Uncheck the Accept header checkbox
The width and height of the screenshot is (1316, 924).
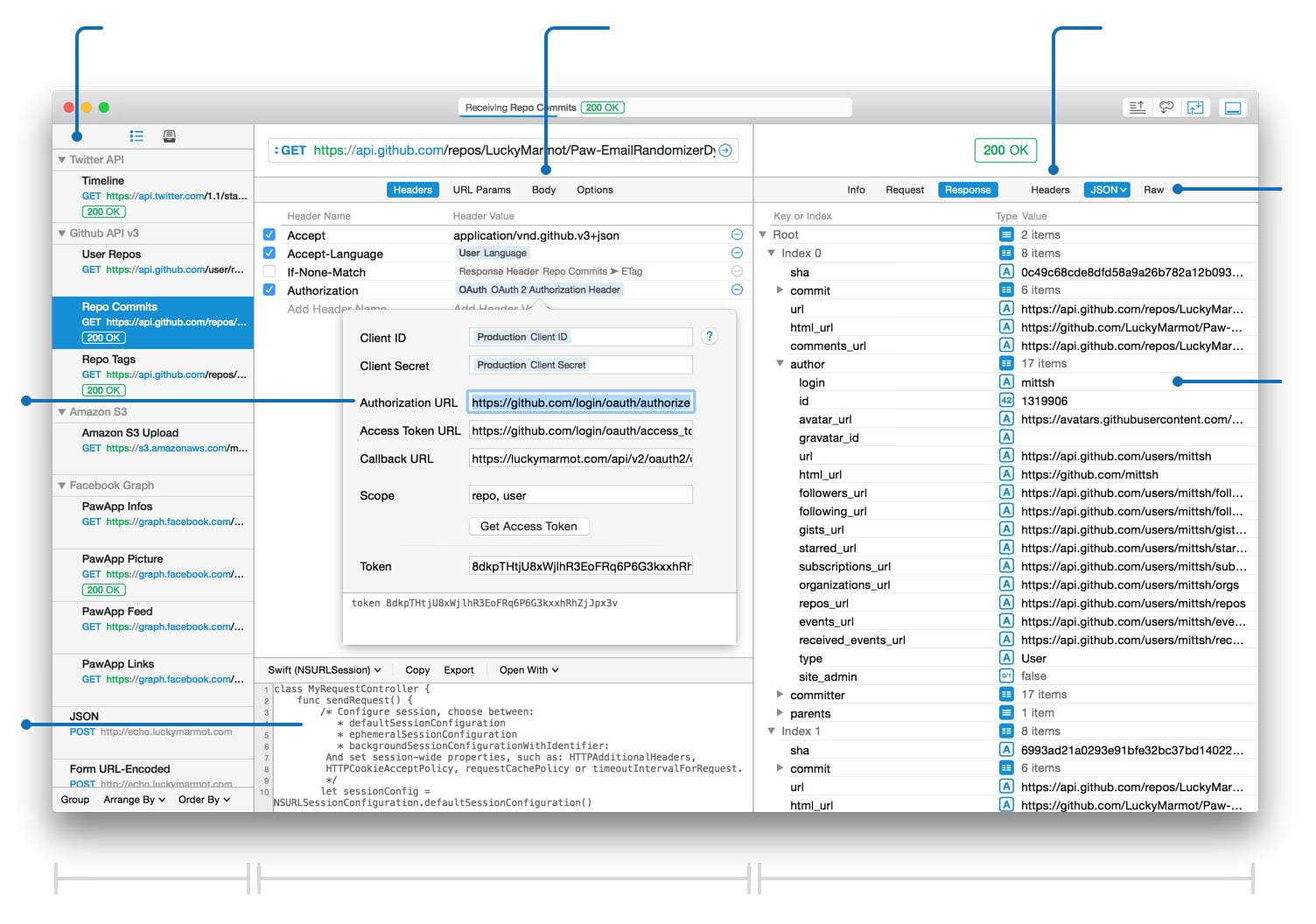point(269,234)
